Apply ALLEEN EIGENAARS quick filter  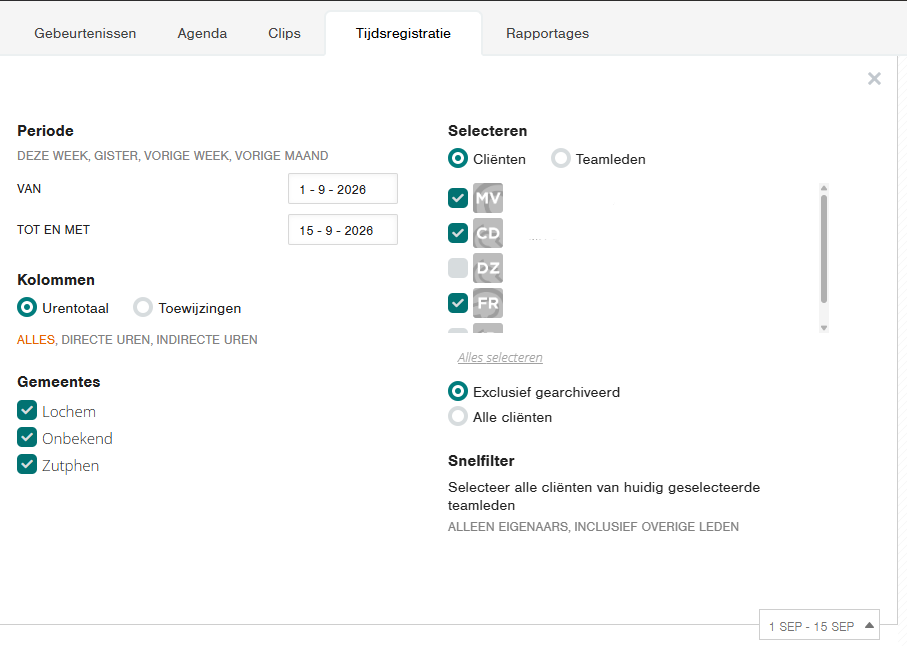pos(508,527)
